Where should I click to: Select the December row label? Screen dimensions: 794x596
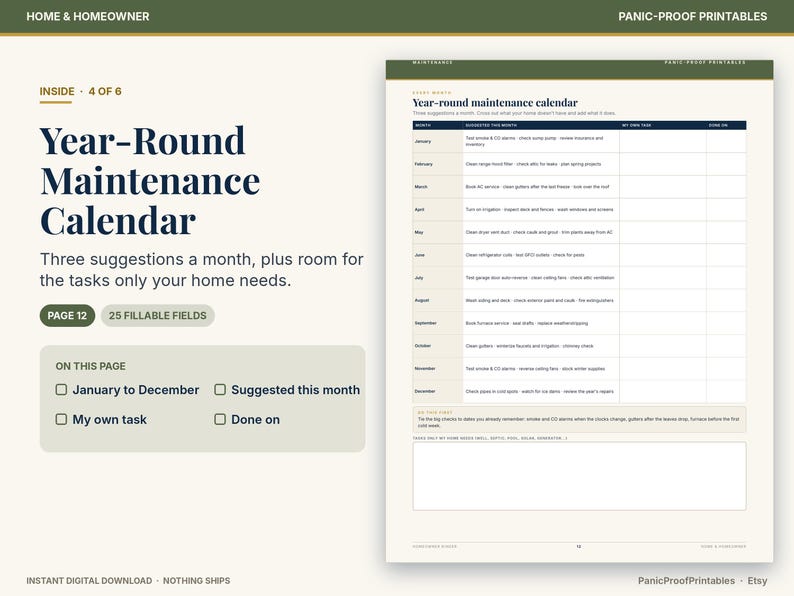pos(425,391)
